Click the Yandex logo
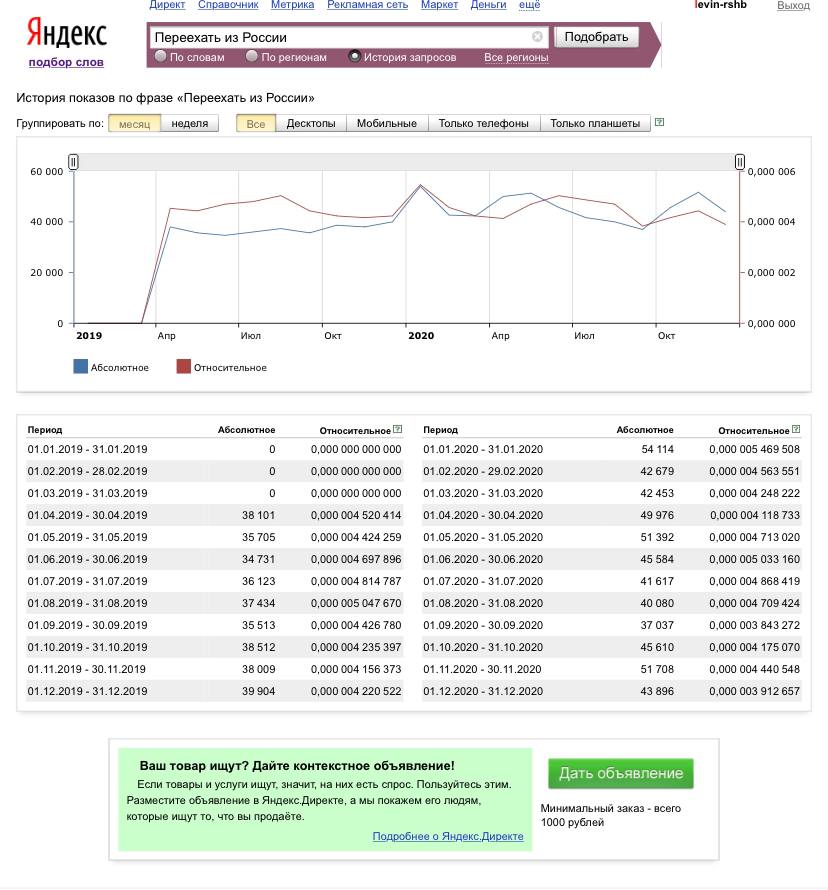This screenshot has height=890, width=828. click(x=66, y=32)
